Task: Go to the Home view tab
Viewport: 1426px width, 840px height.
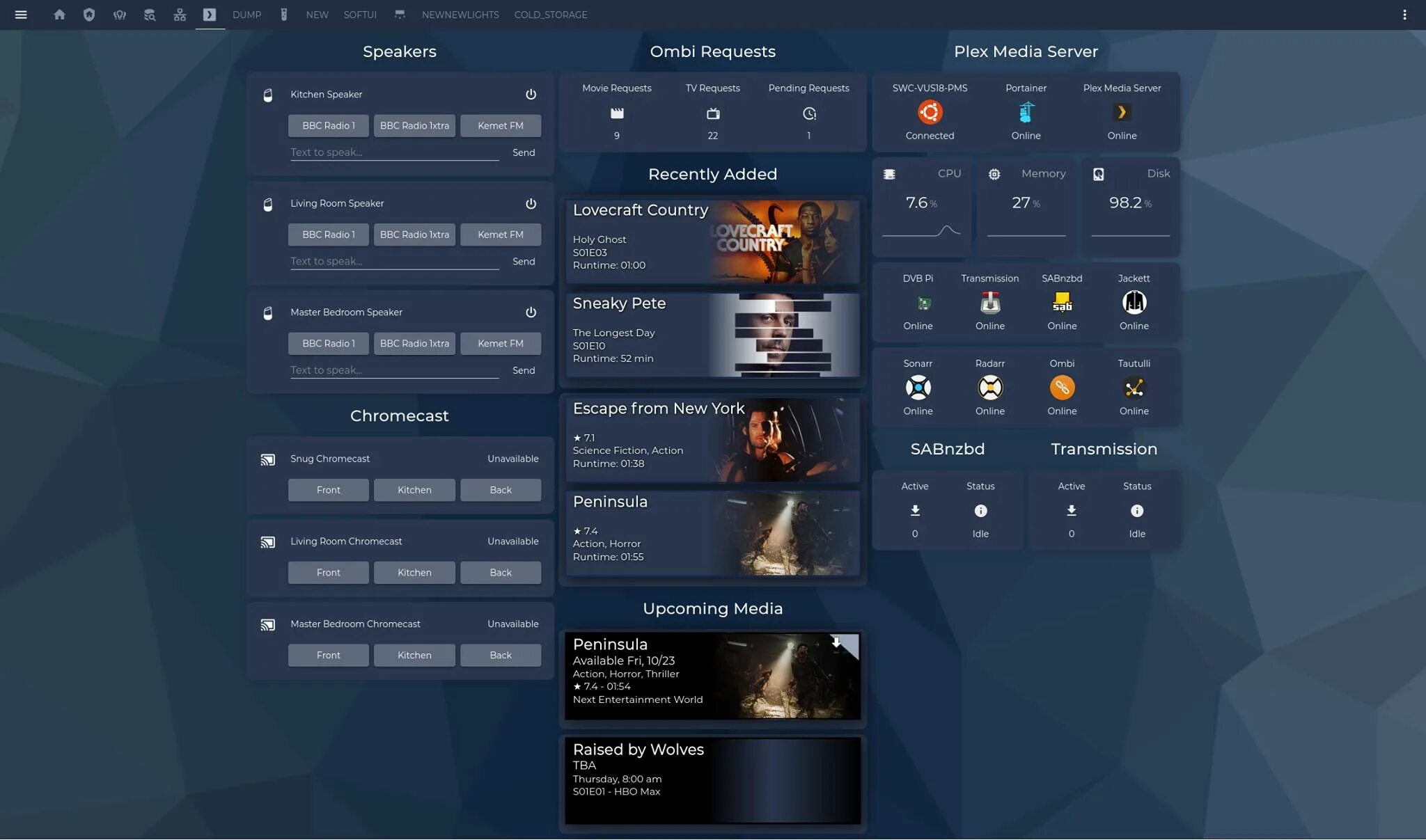Action: coord(59,15)
